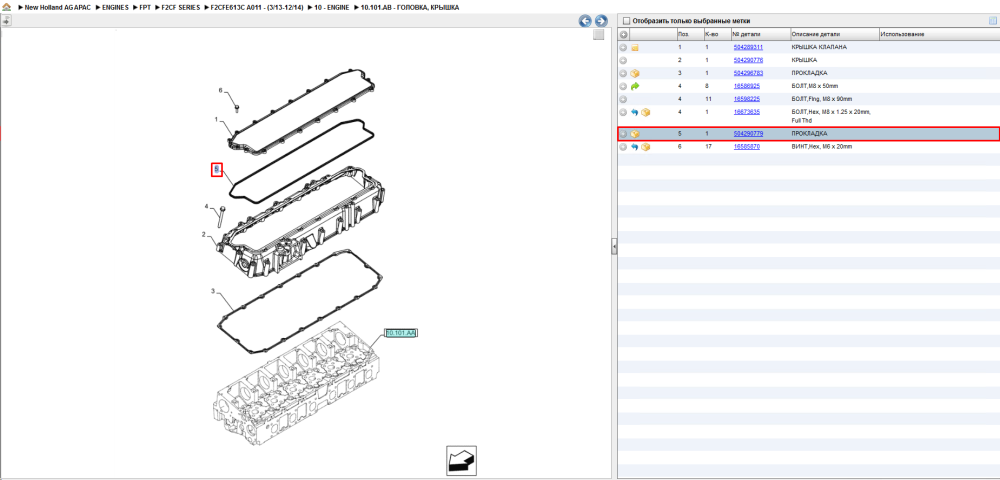
Task: Click the quantity cell '17' in the ВИНТ row
Action: pyautogui.click(x=707, y=147)
